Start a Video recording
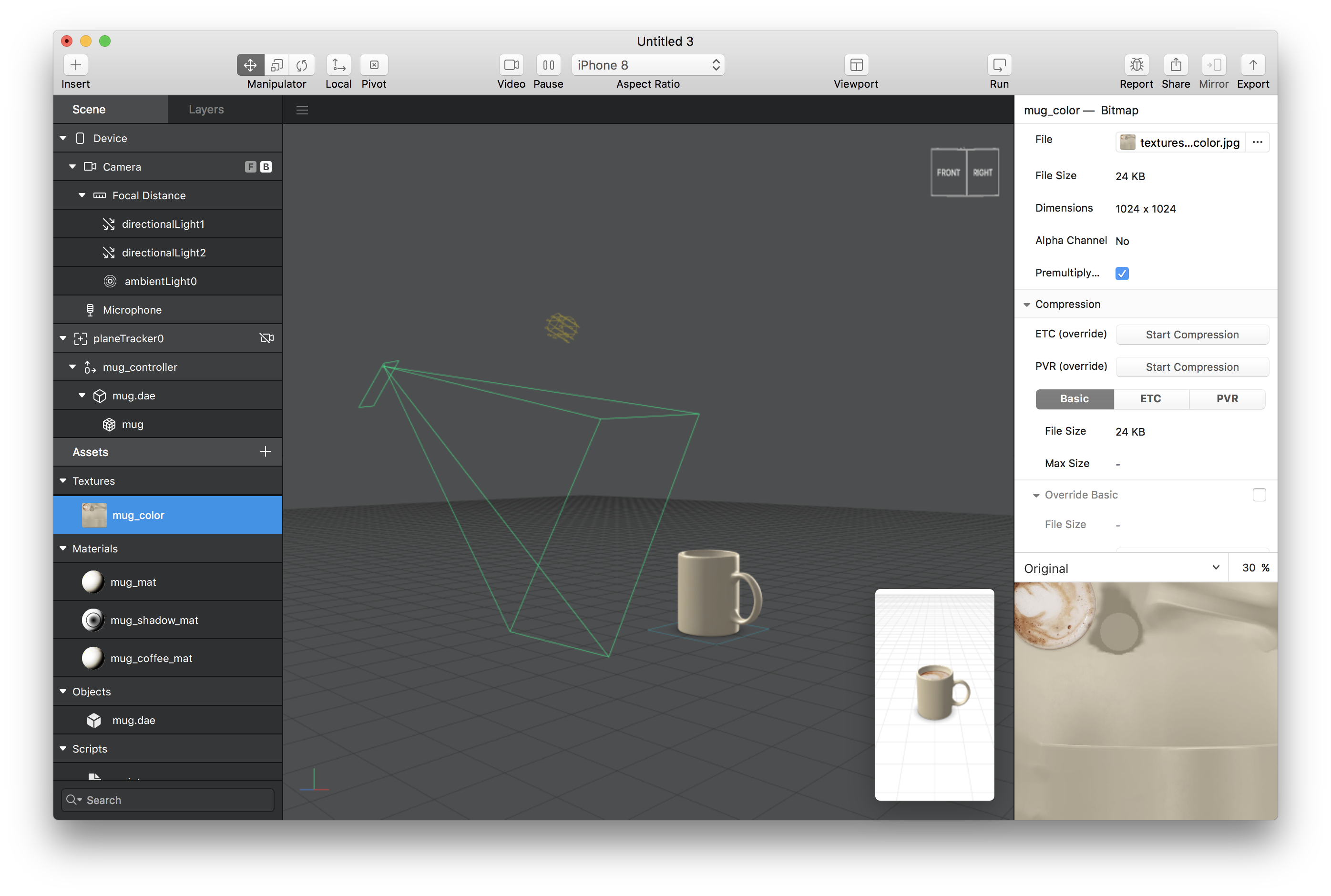The image size is (1331, 896). 511,64
